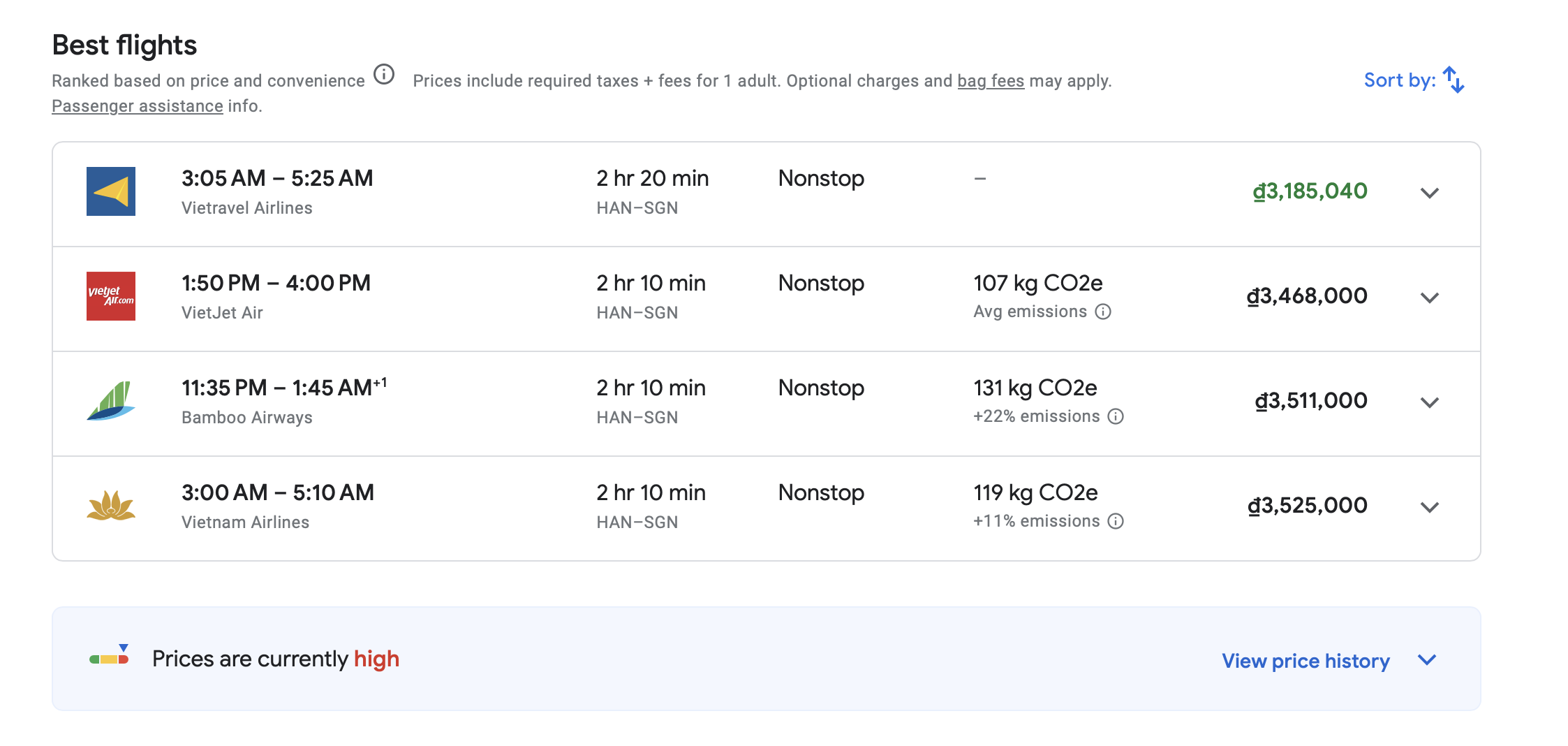The image size is (1568, 746).
Task: Expand the Vietravel Airlines flight details
Action: tap(1429, 193)
